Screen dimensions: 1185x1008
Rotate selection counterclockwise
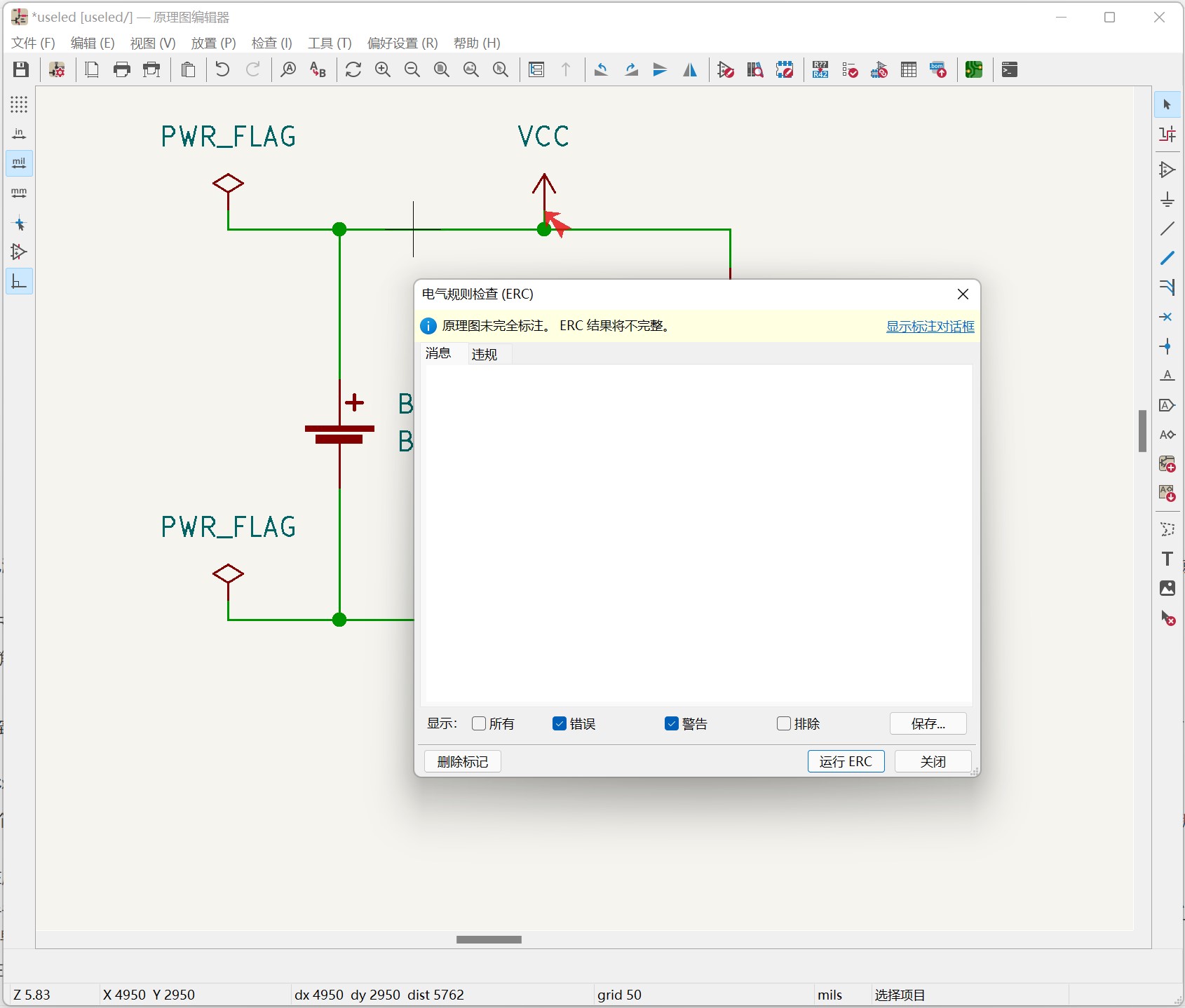pos(601,69)
